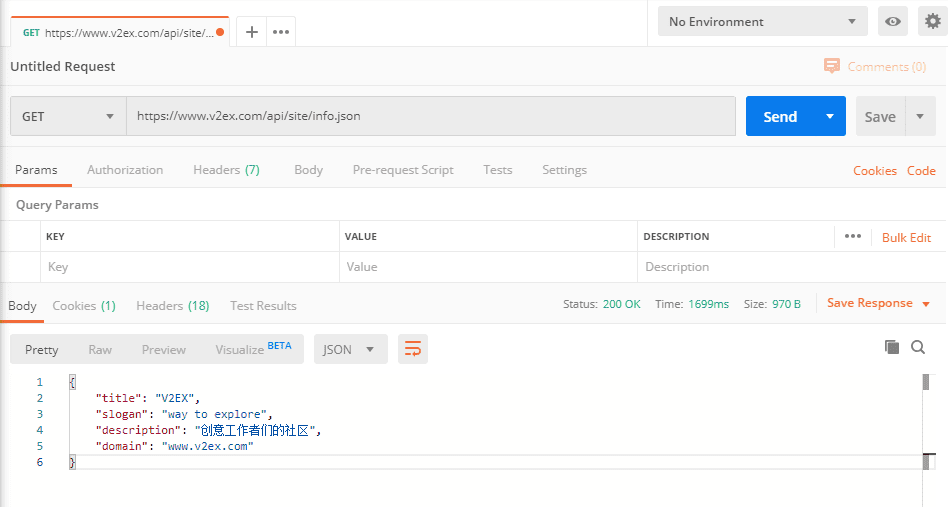
Task: Open the request Body tab
Action: pos(308,170)
